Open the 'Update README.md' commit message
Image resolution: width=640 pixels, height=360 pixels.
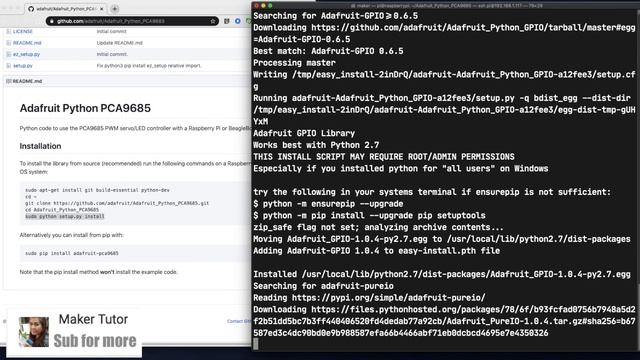point(120,43)
